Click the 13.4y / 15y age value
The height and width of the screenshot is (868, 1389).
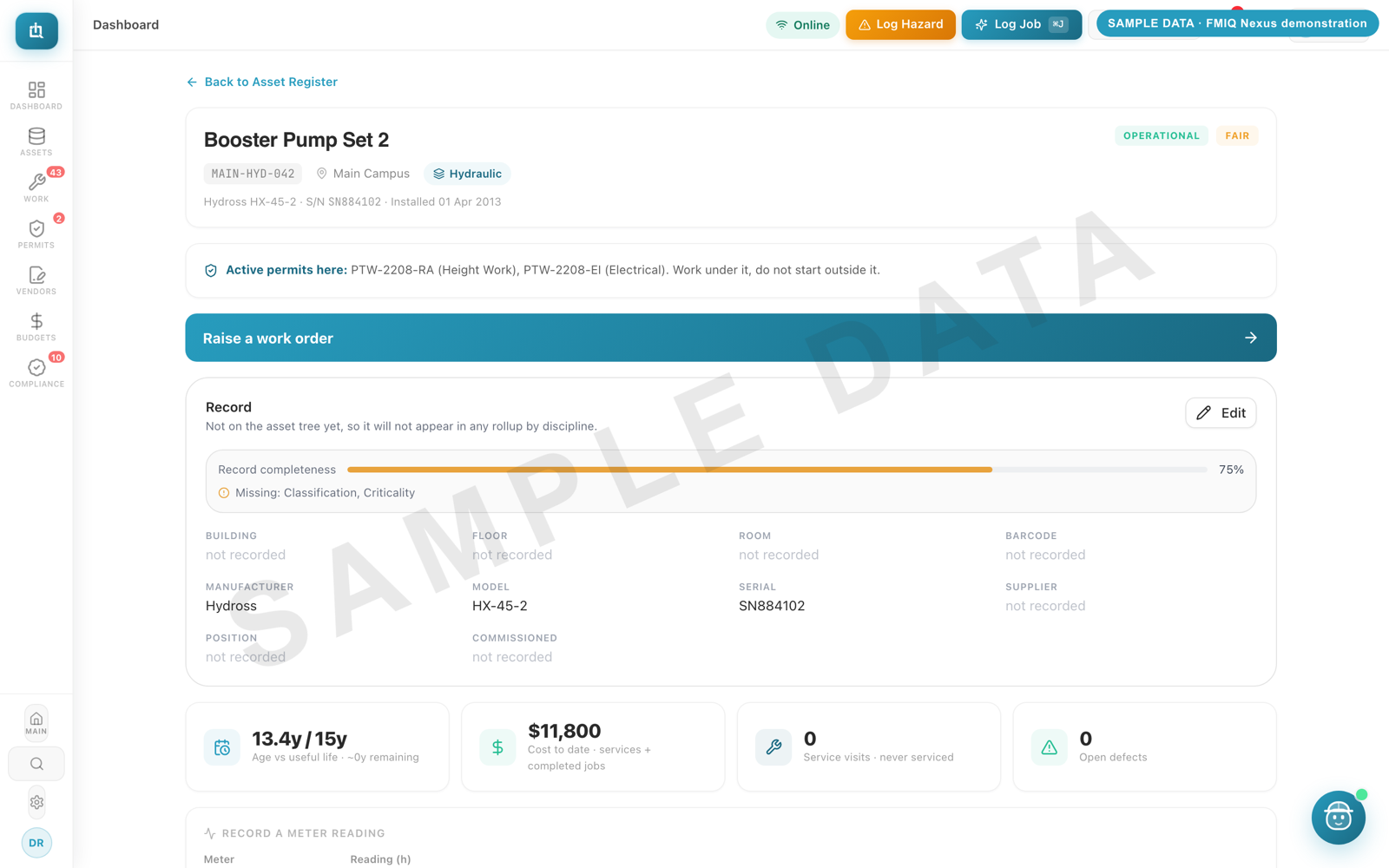click(x=300, y=739)
